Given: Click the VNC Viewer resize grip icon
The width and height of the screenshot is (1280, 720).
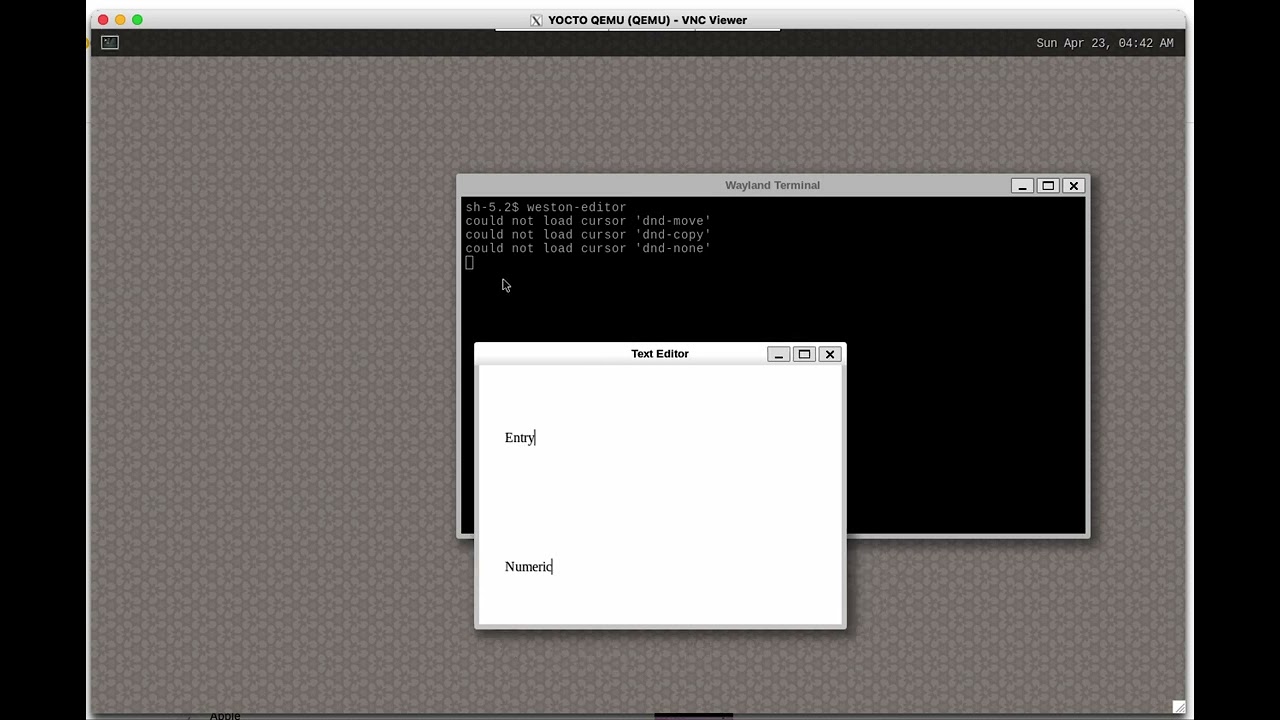Looking at the screenshot, I should click(1179, 707).
